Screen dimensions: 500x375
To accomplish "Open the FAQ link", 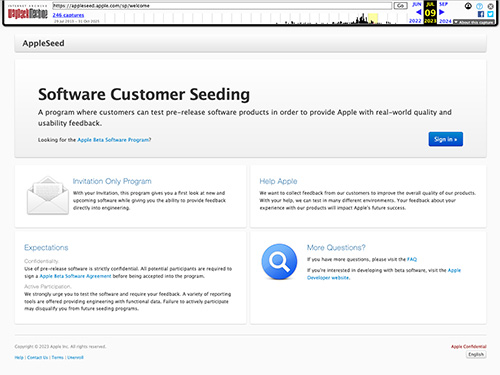I will pos(412,259).
